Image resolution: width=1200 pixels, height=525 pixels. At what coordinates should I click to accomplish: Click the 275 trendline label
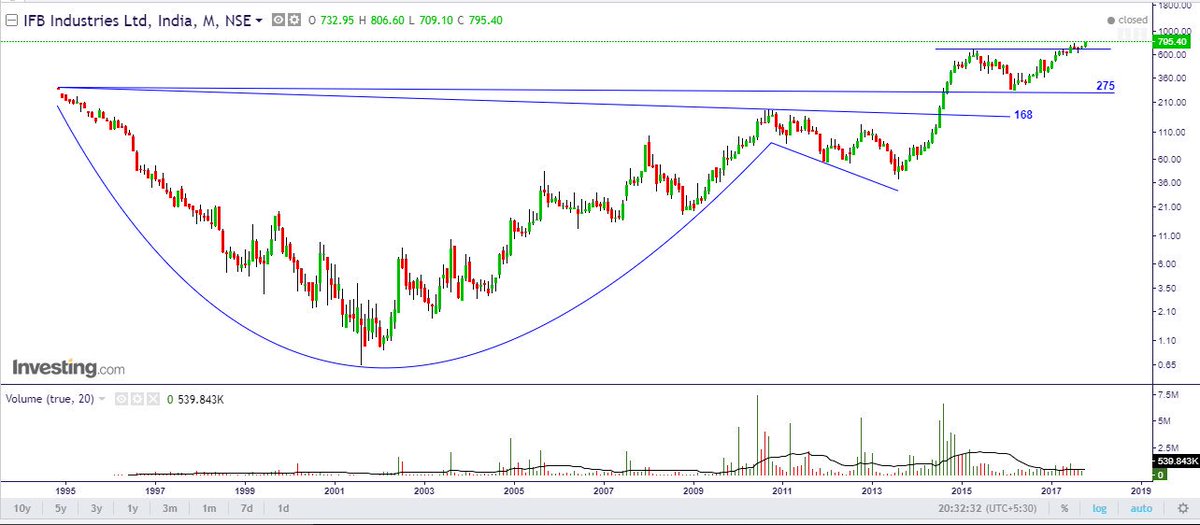[1105, 87]
